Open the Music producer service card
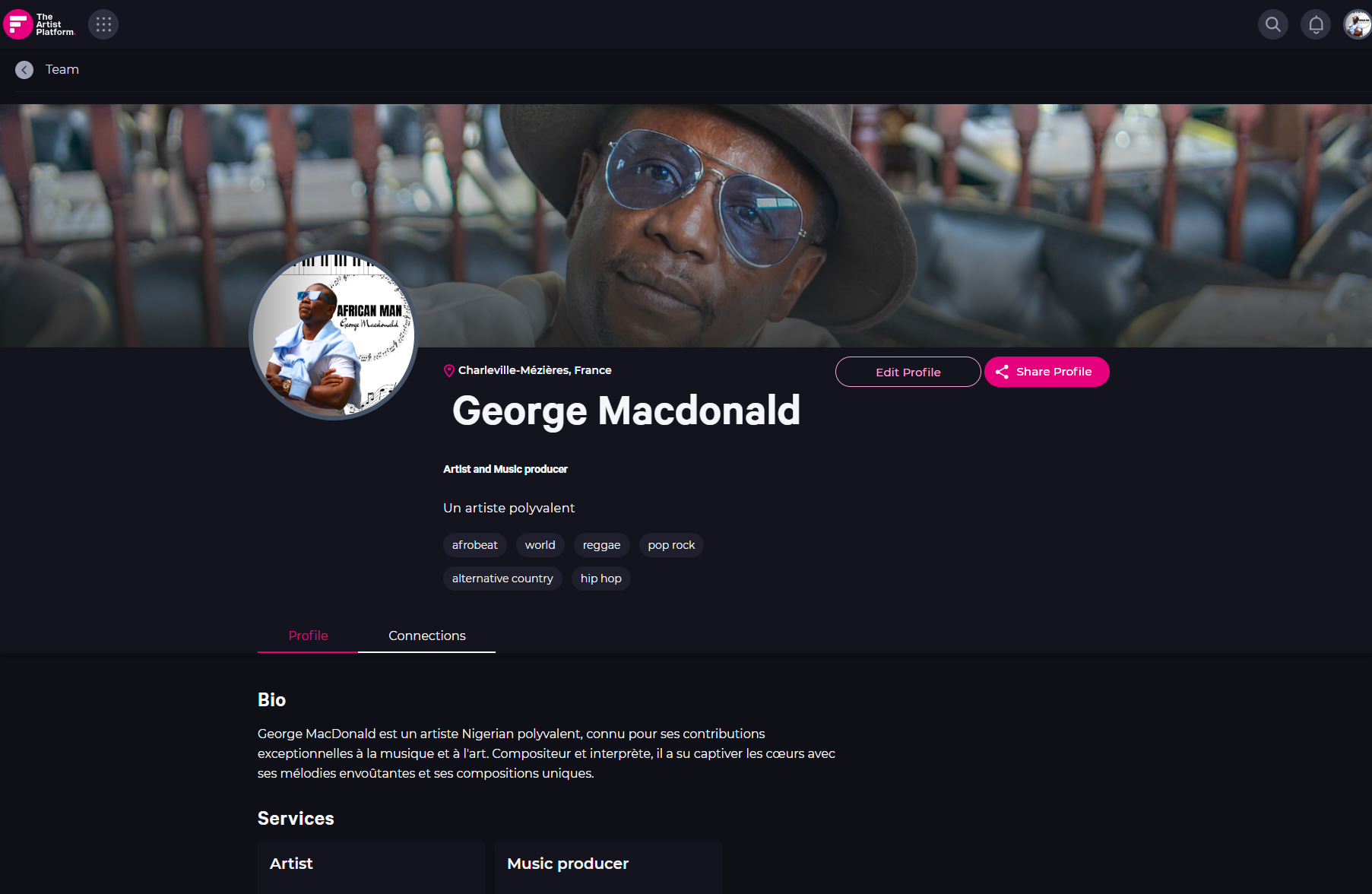1372x894 pixels. (608, 867)
